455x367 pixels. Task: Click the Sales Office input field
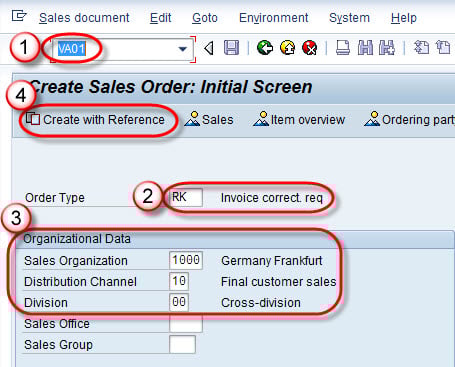pyautogui.click(x=186, y=323)
